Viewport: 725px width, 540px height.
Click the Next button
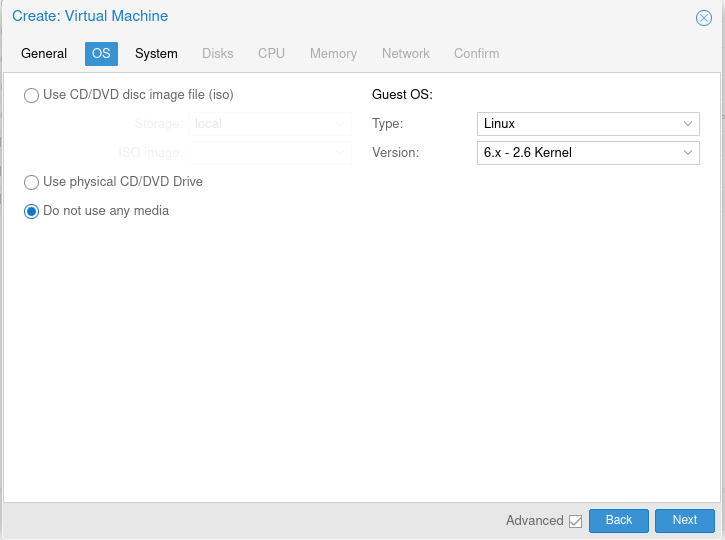click(684, 520)
